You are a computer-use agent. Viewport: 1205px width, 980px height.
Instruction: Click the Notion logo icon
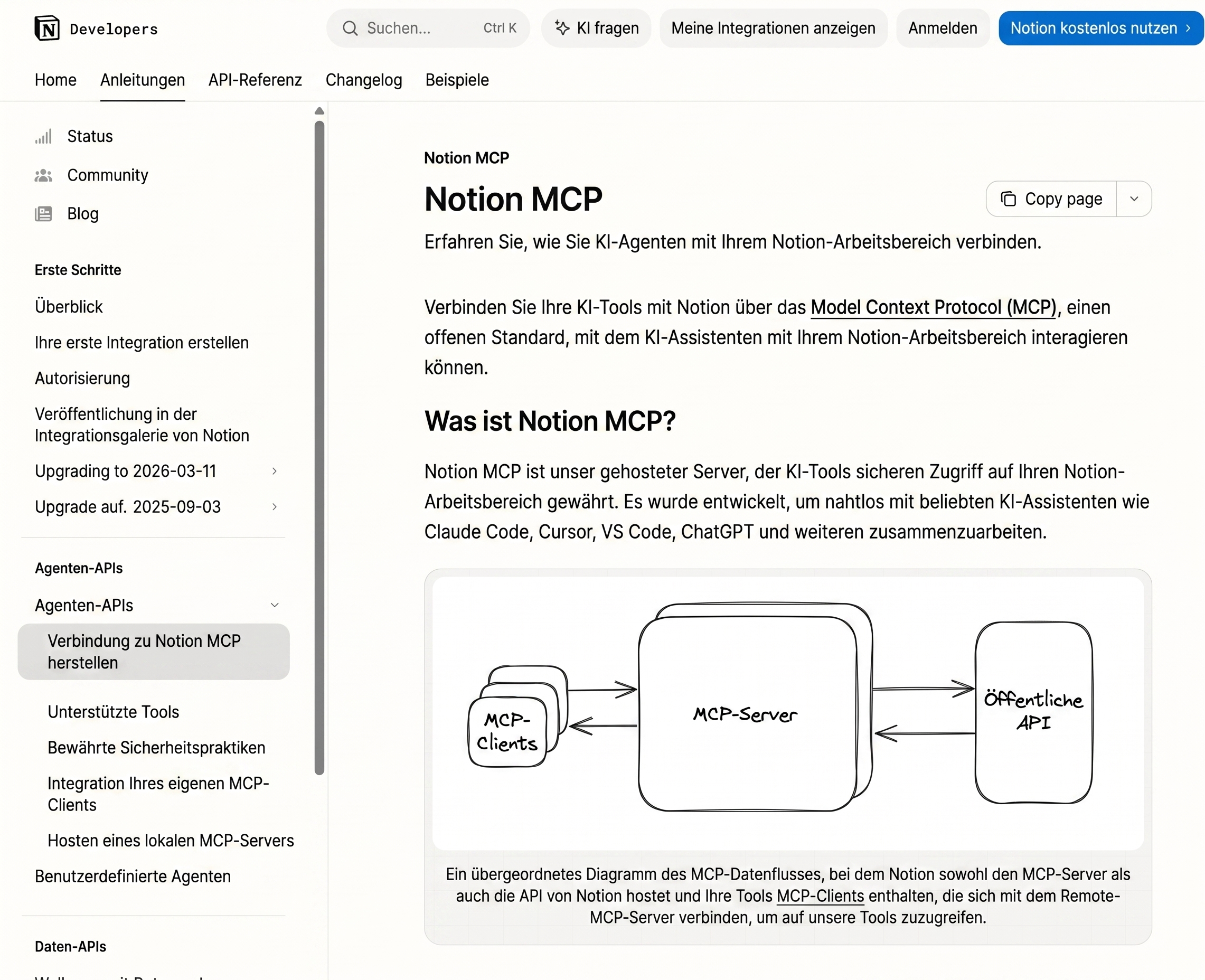pyautogui.click(x=47, y=28)
